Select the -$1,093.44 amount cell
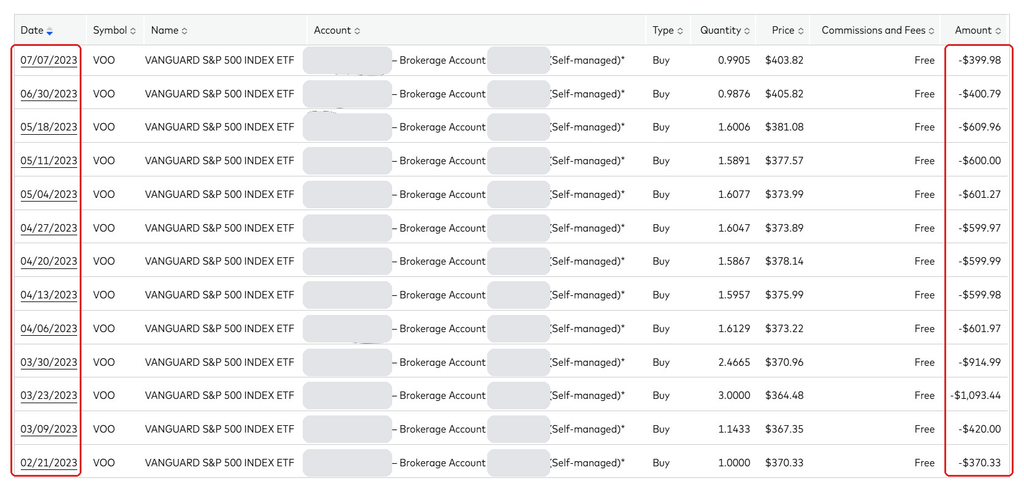The image size is (1024, 492). point(976,396)
